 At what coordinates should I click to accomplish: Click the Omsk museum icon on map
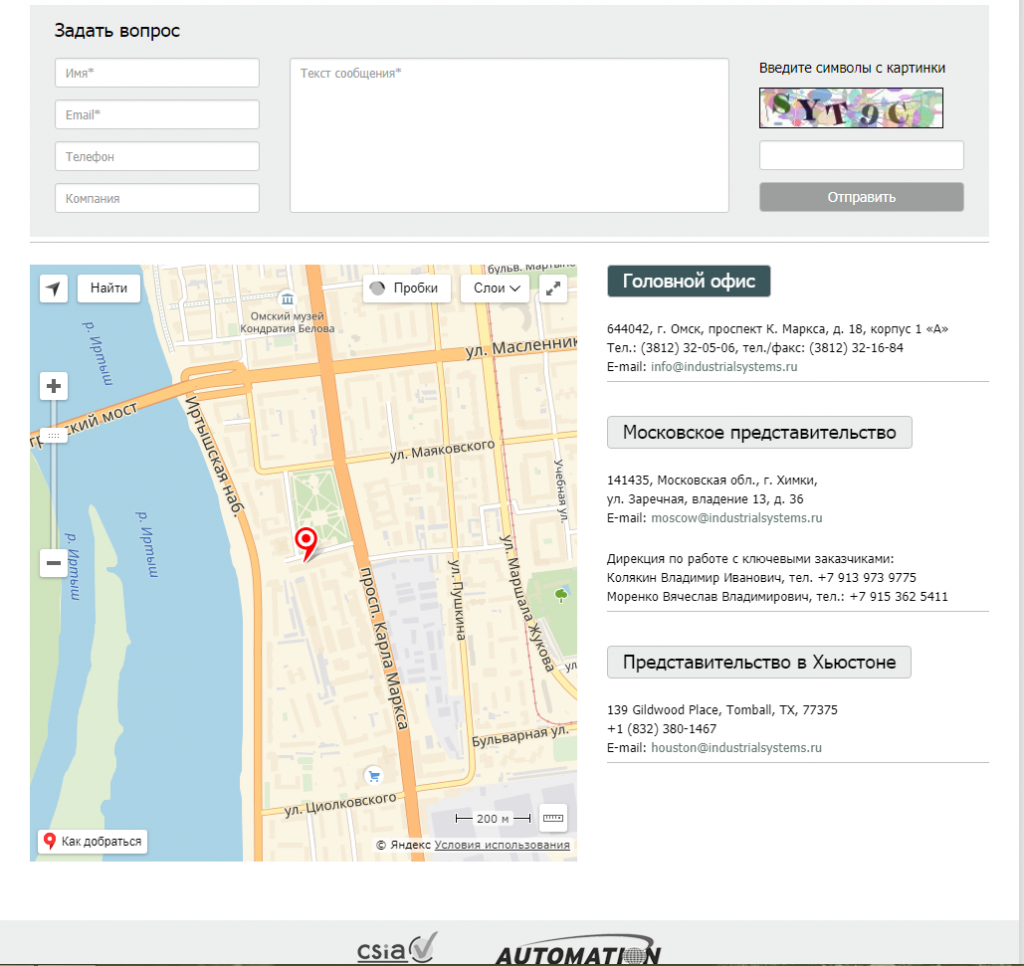[288, 299]
